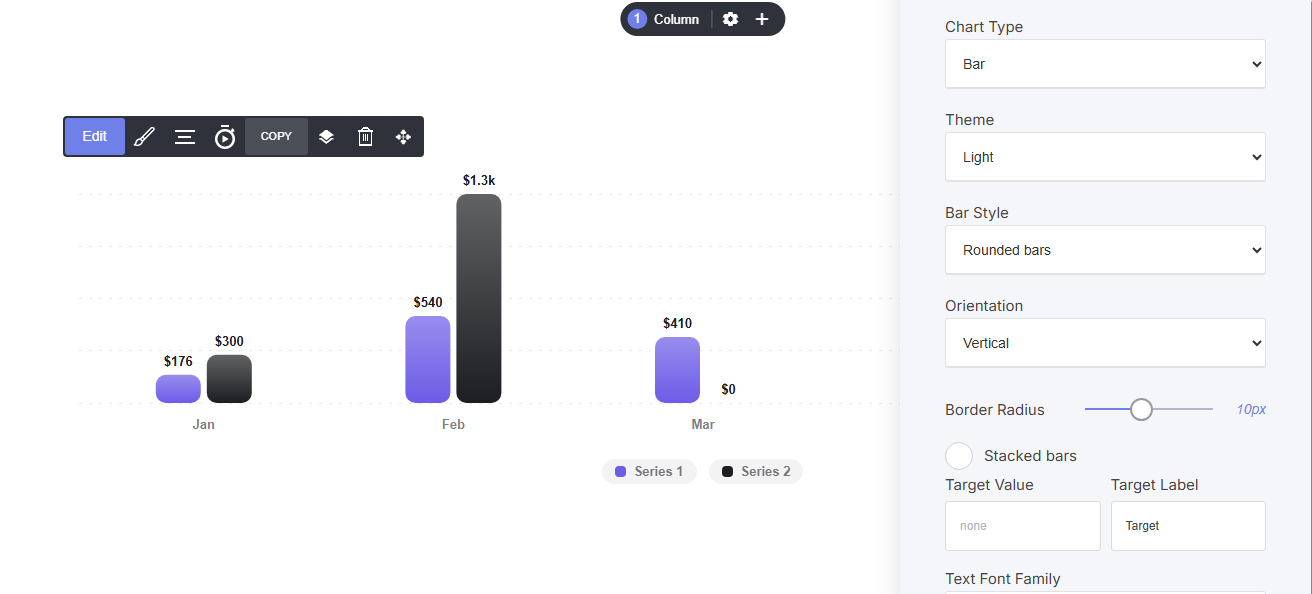This screenshot has height=594, width=1312.
Task: Toggle Series 2 legend visibility
Action: [x=756, y=471]
